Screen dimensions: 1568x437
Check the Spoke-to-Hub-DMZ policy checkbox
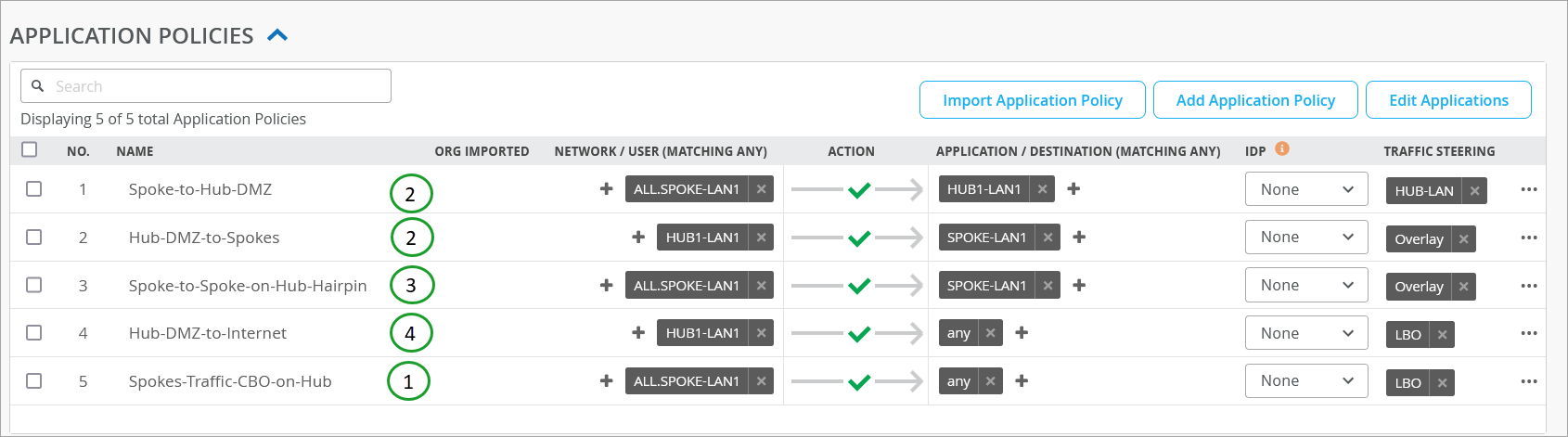[x=34, y=189]
